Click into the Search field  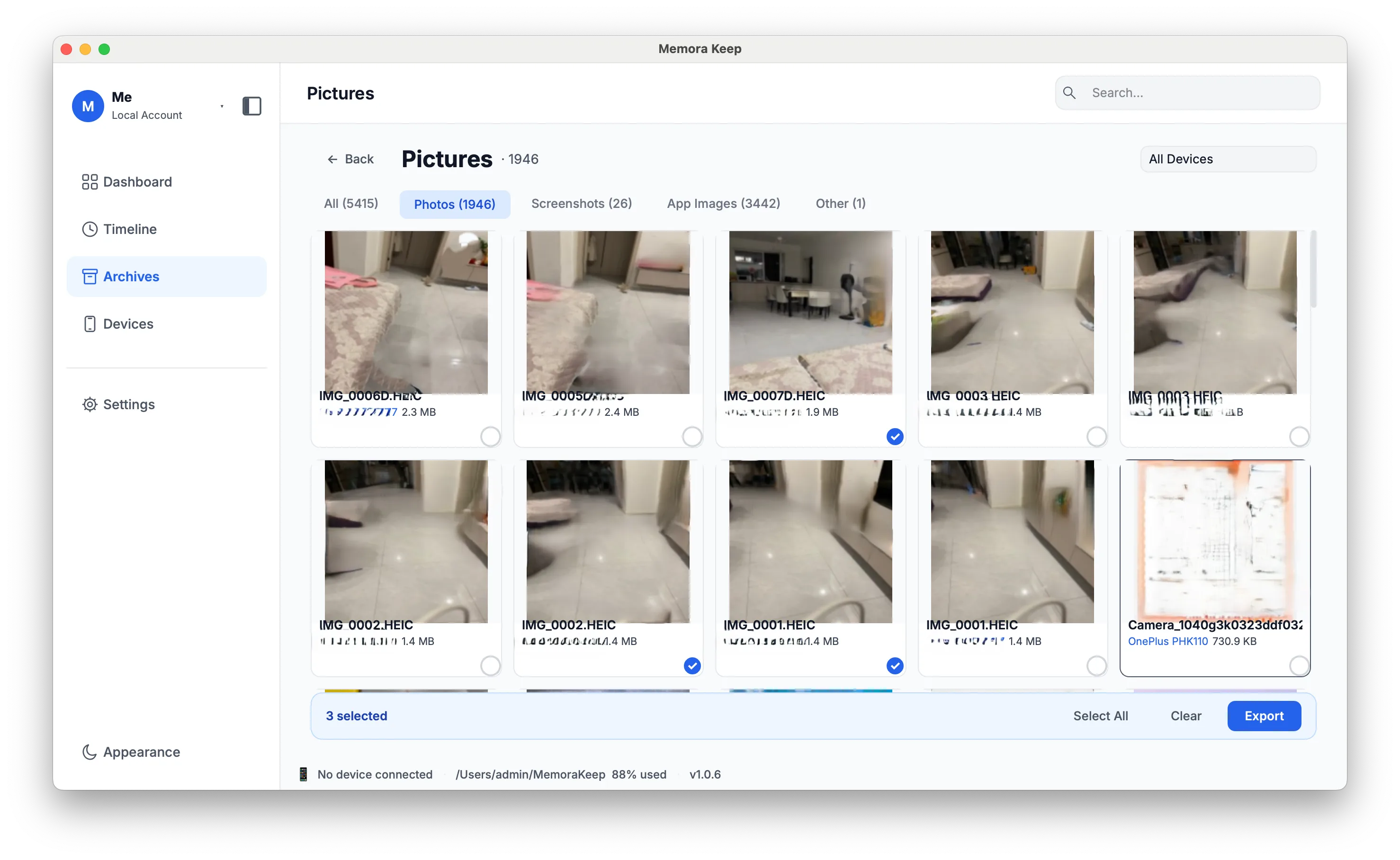(x=1188, y=93)
